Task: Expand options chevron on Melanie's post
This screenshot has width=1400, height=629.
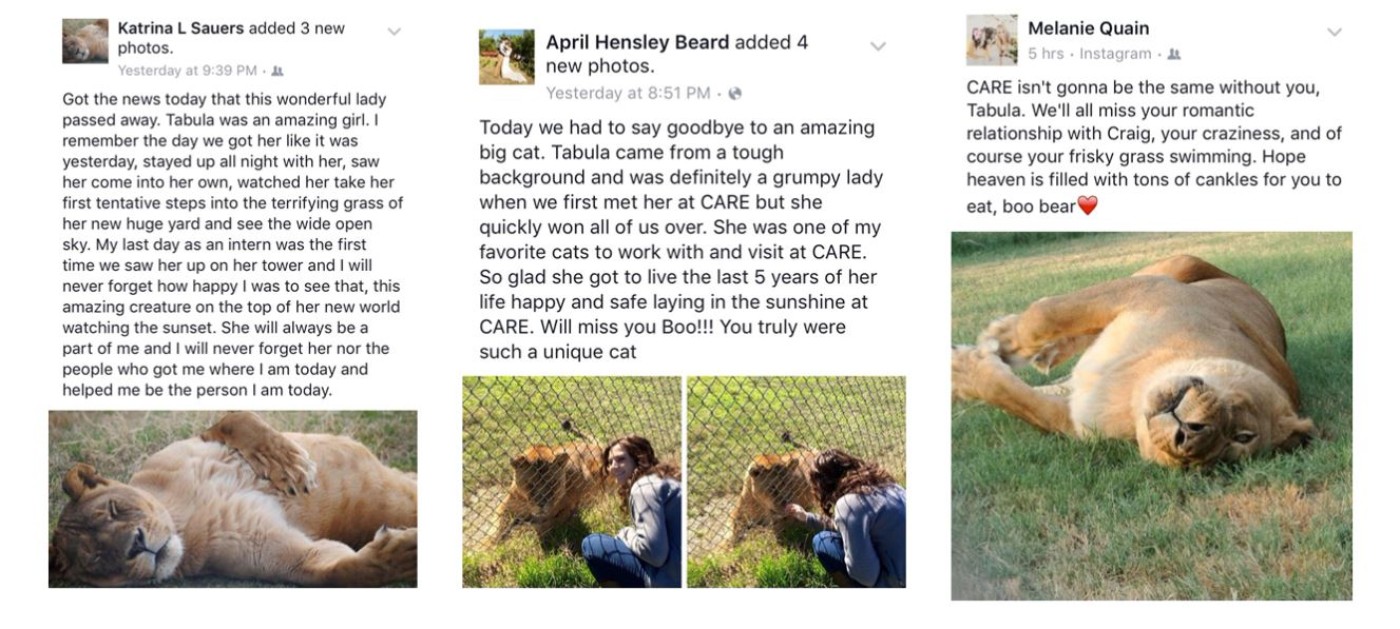Action: pos(1334,32)
